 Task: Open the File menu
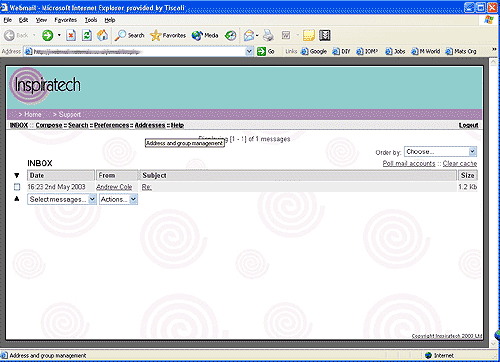(8, 20)
